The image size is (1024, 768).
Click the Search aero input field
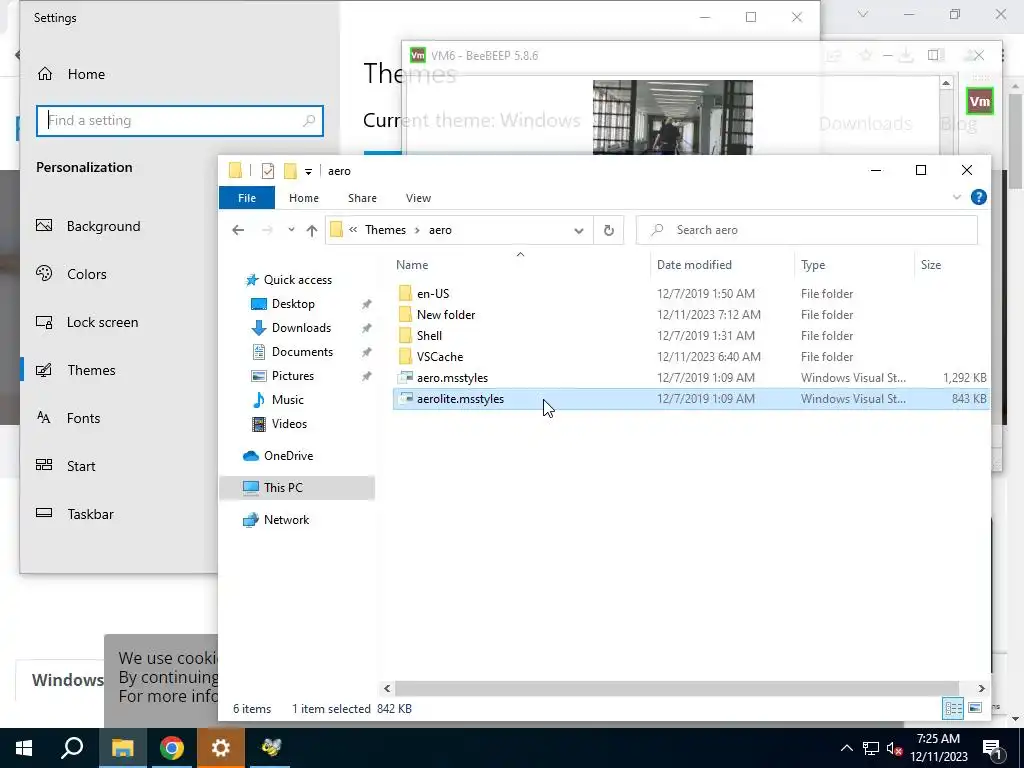pos(807,230)
